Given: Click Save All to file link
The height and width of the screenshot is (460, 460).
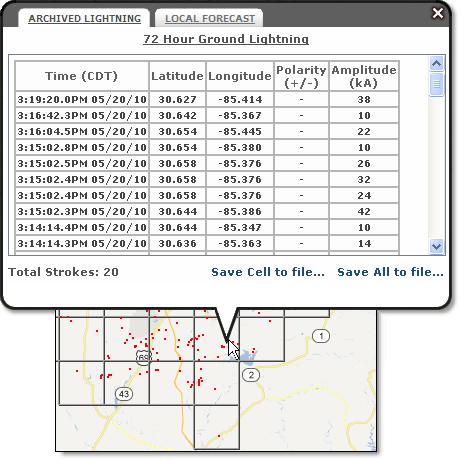Looking at the screenshot, I should click(x=390, y=272).
